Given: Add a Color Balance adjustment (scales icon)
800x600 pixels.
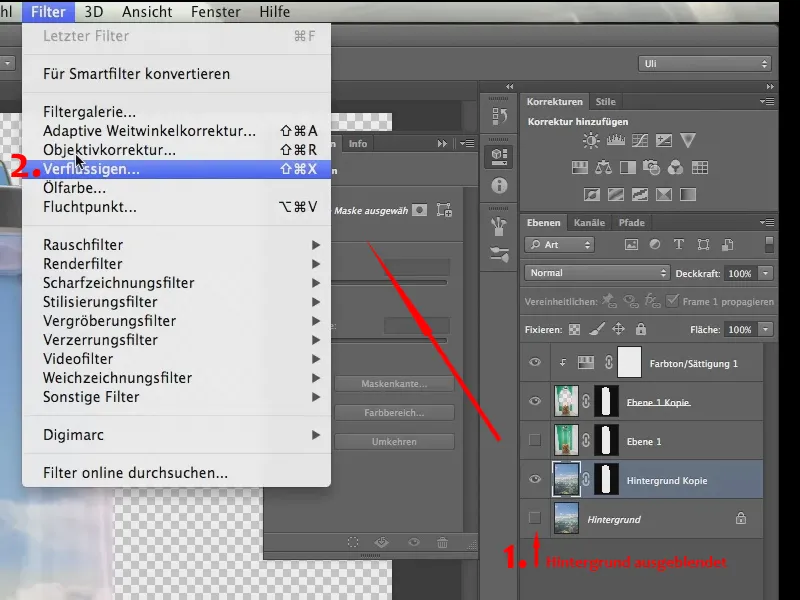Looking at the screenshot, I should pyautogui.click(x=604, y=167).
